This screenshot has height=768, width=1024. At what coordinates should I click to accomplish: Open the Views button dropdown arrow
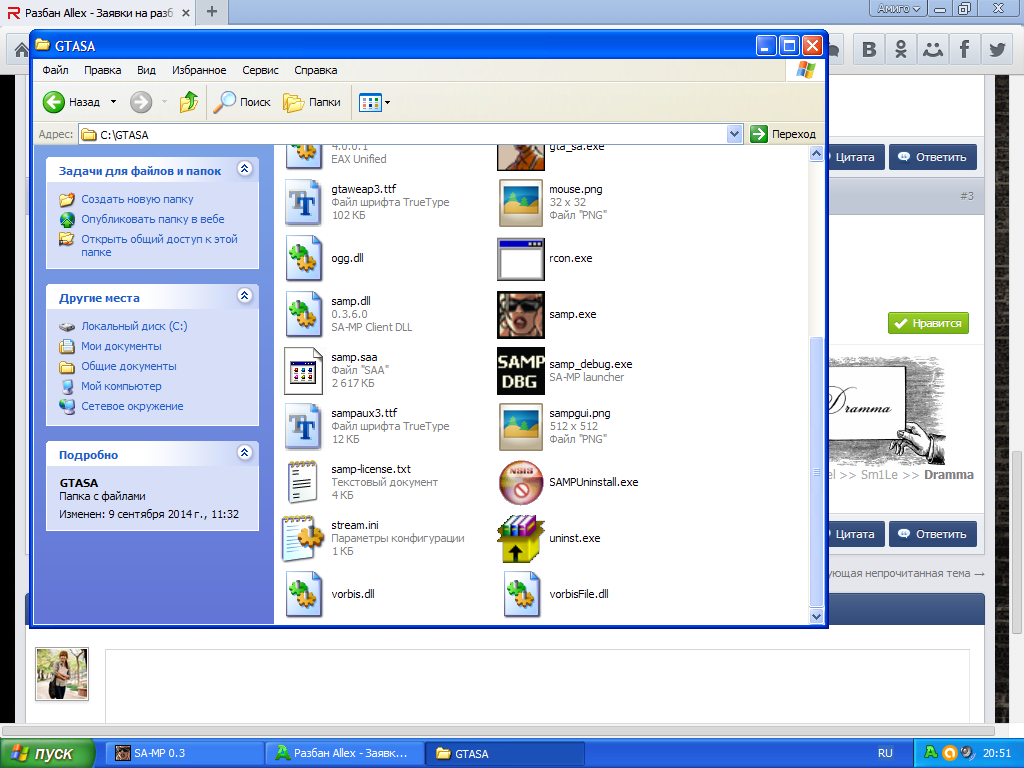[x=387, y=103]
